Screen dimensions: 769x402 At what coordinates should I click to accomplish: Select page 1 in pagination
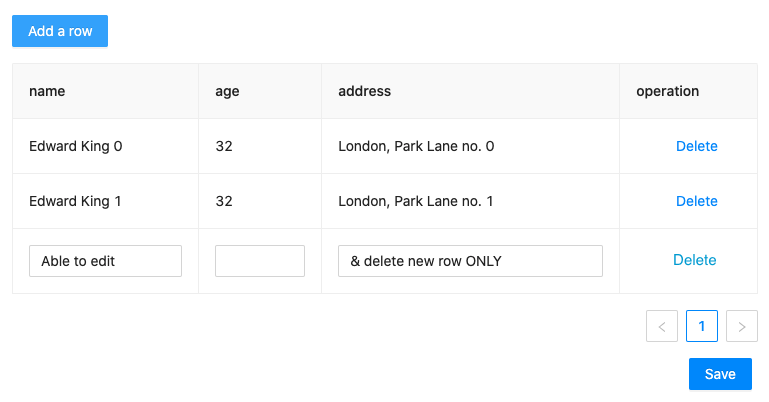tap(702, 326)
